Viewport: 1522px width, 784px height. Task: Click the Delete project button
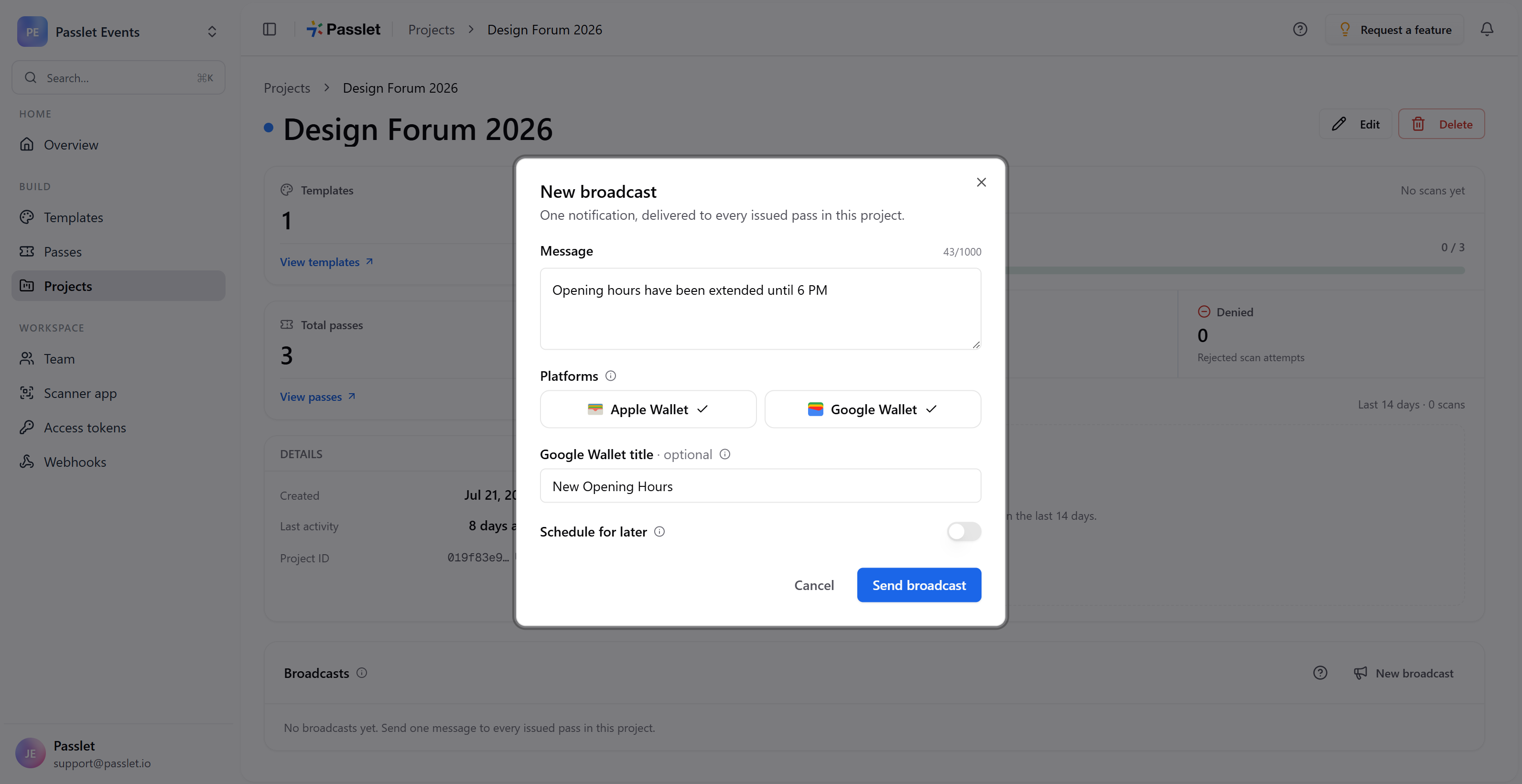point(1441,123)
